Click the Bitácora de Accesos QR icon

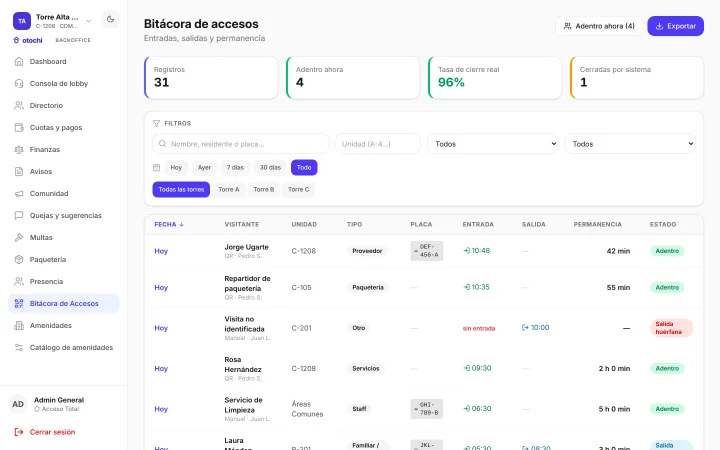tap(19, 304)
